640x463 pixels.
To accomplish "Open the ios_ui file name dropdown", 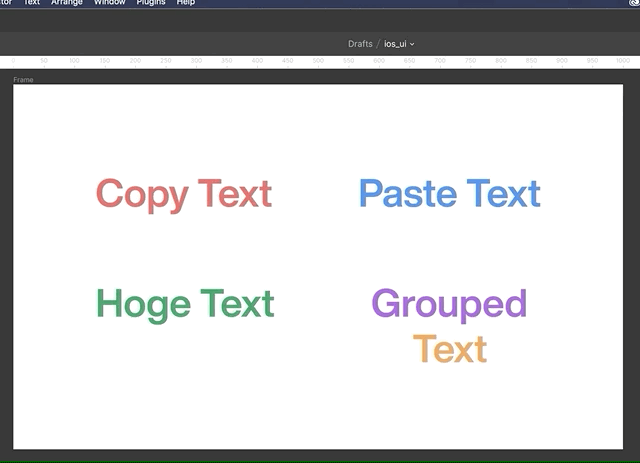I will (399, 44).
